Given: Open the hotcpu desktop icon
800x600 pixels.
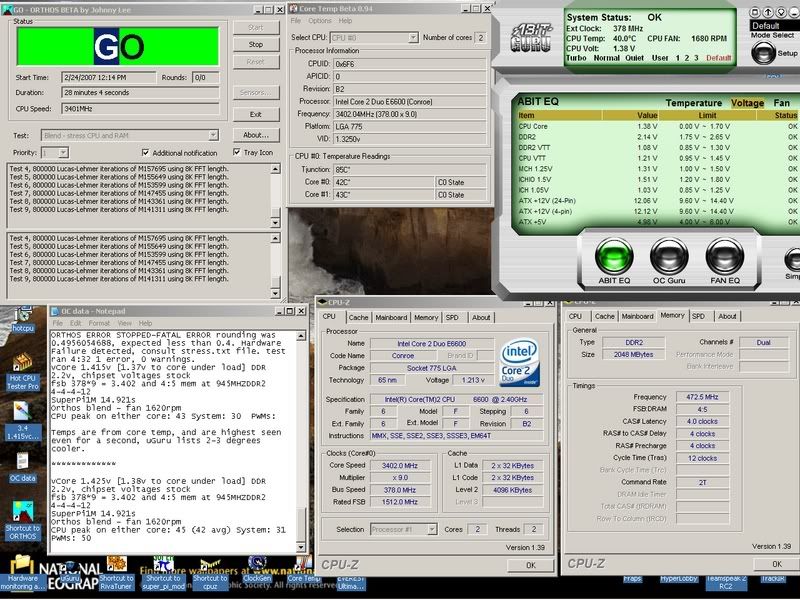Looking at the screenshot, I should 22,320.
